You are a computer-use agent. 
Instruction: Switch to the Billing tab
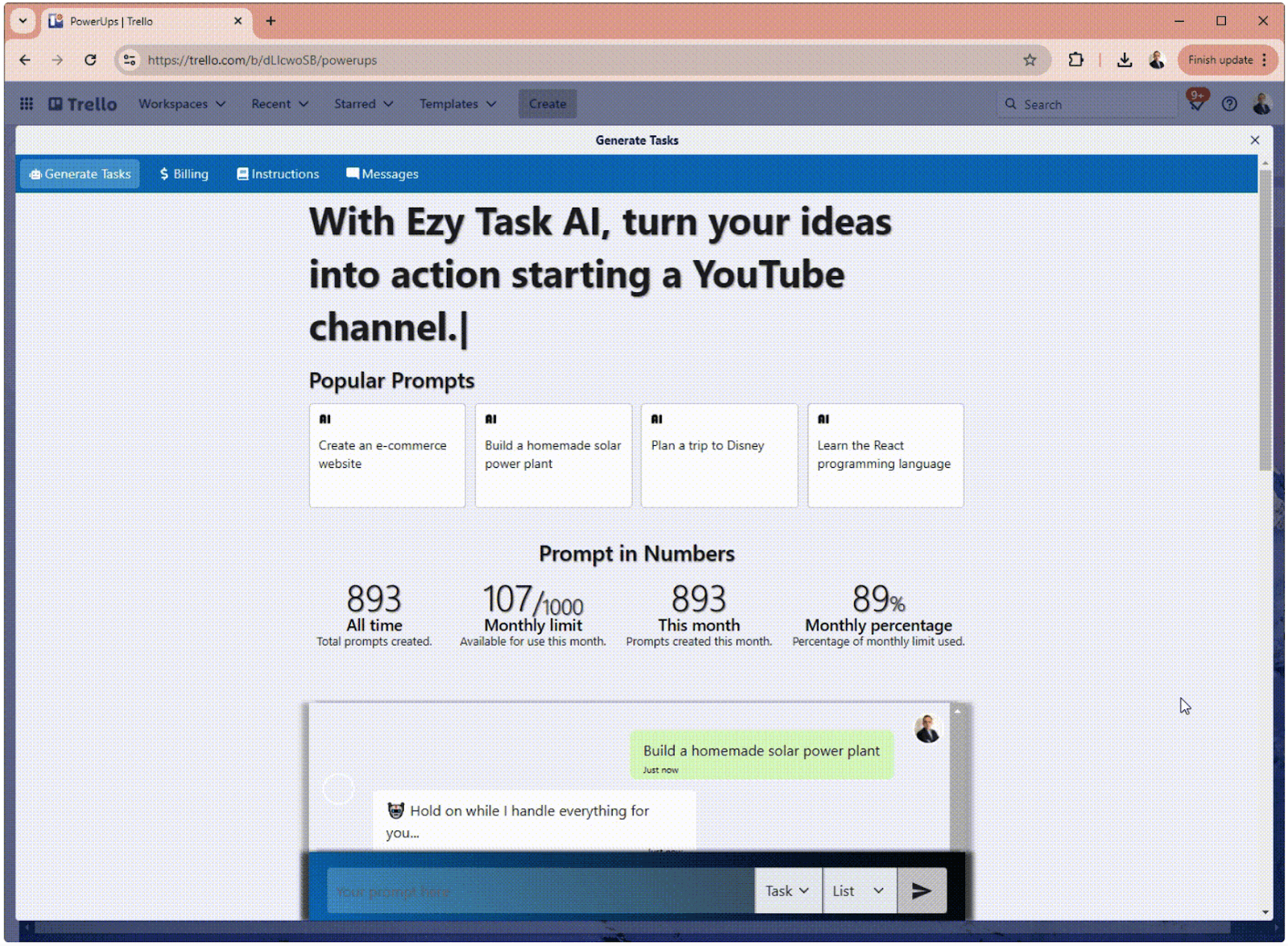click(184, 174)
